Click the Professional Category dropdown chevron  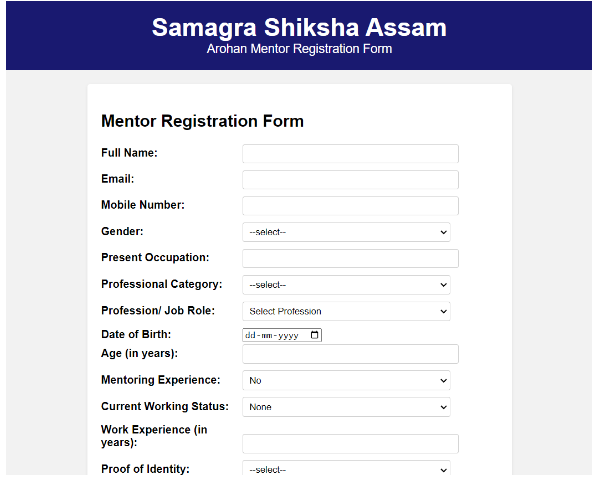444,285
